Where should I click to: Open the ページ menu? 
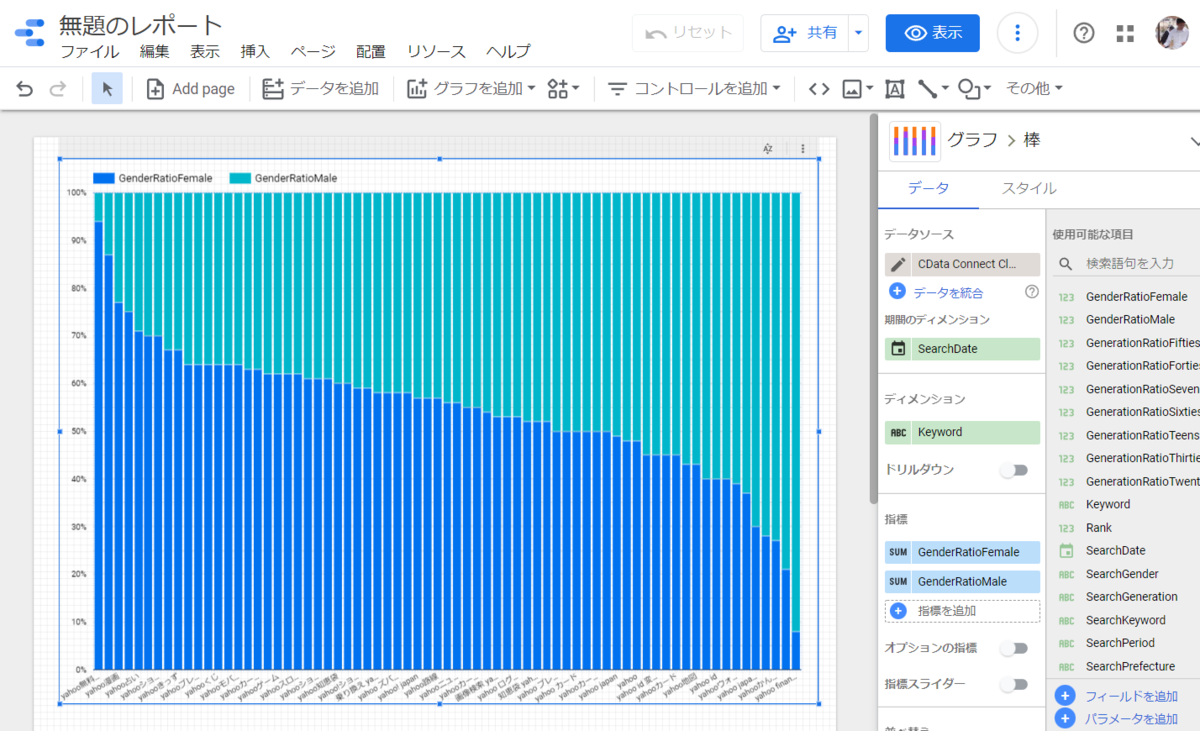coord(313,52)
